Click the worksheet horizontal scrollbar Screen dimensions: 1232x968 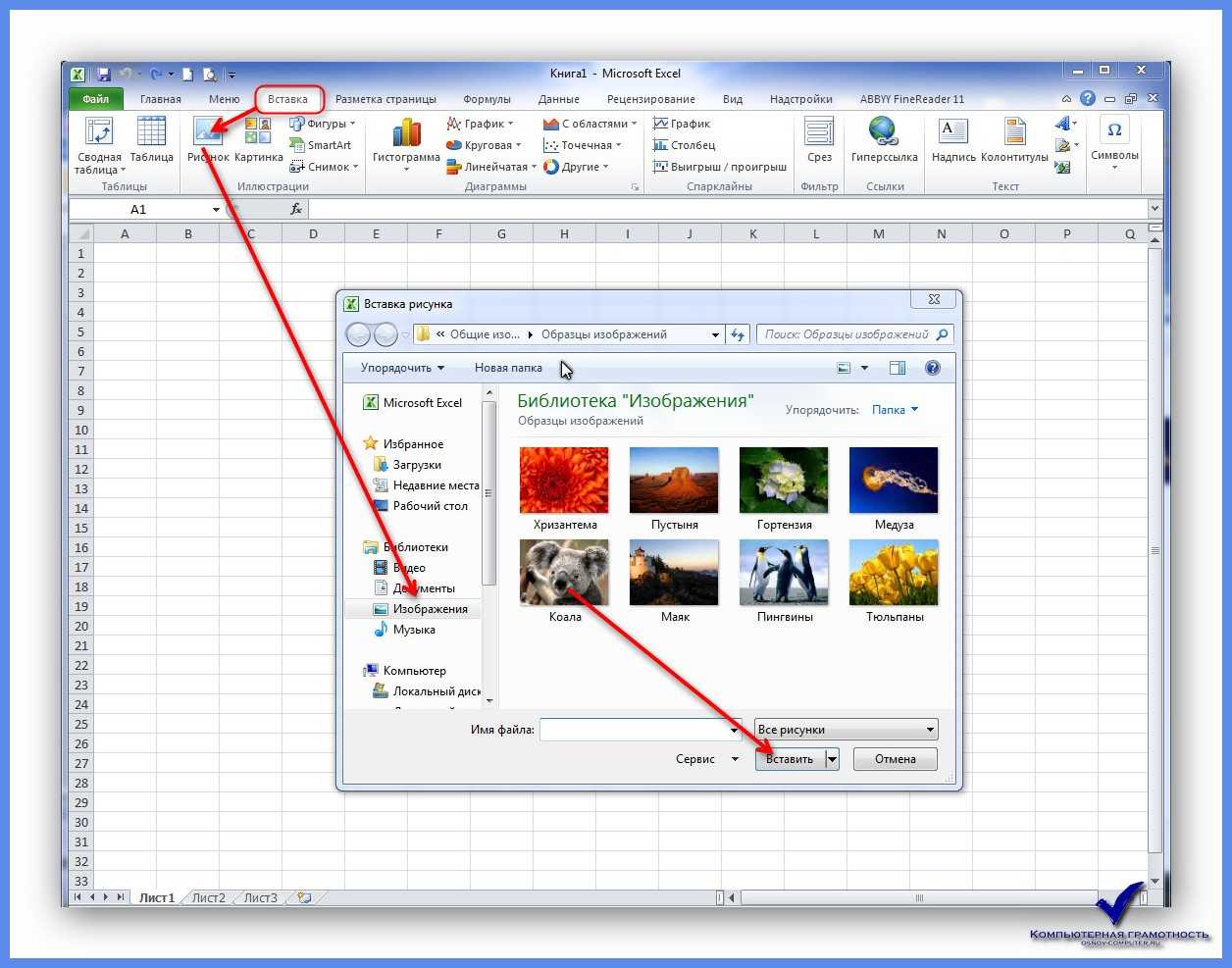tap(919, 897)
